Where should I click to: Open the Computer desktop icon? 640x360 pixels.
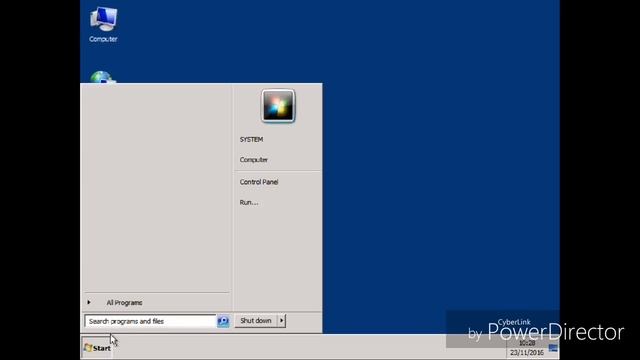(103, 24)
